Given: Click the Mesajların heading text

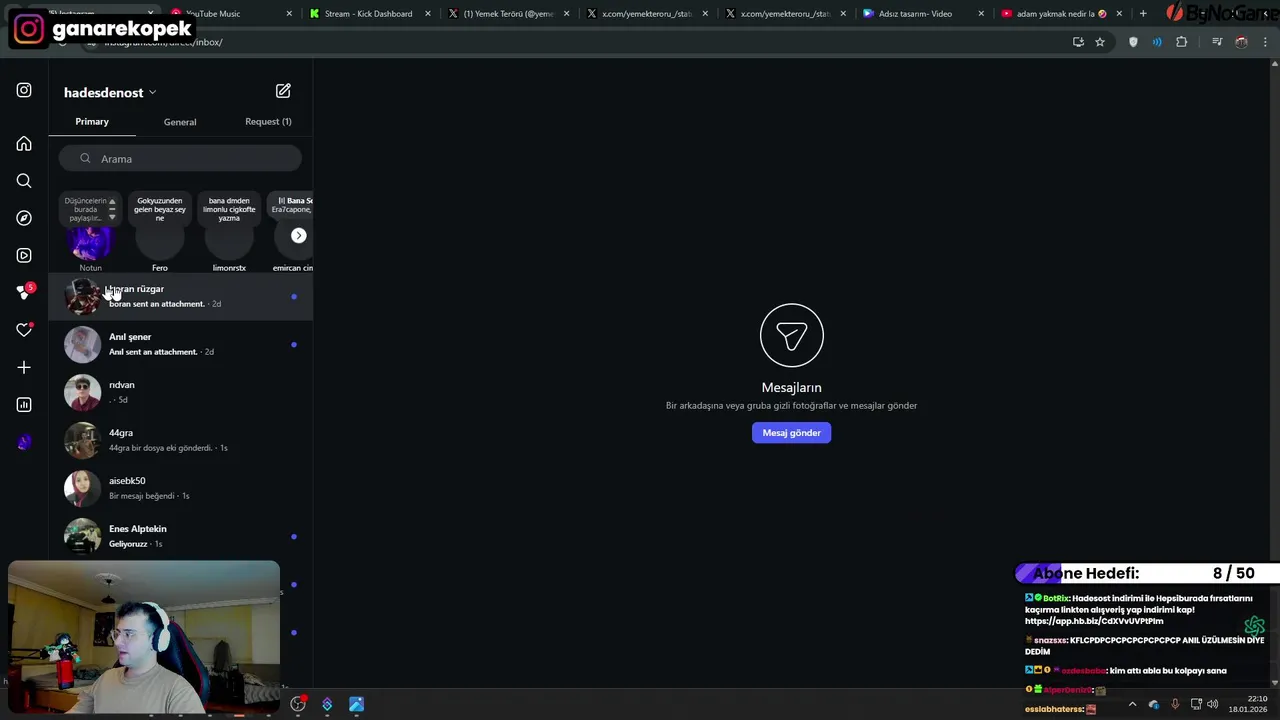Looking at the screenshot, I should (x=791, y=388).
